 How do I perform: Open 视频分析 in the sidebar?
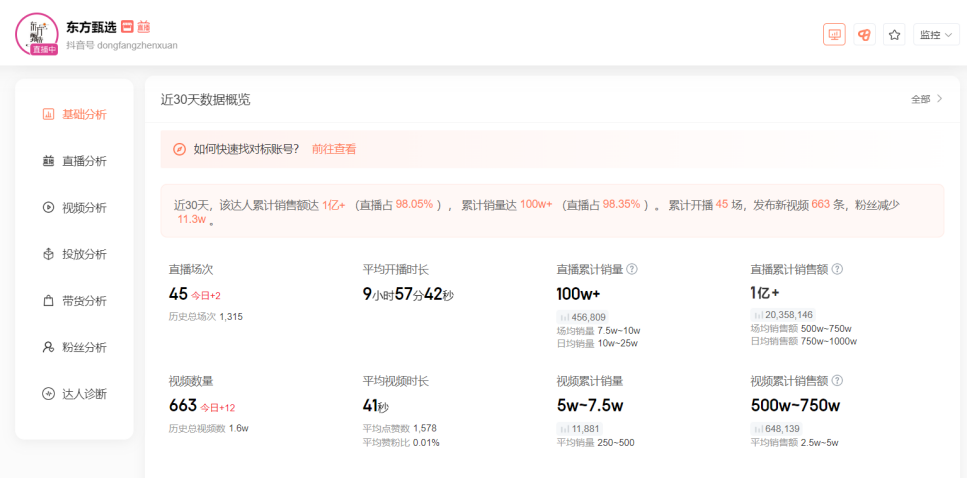[x=74, y=208]
